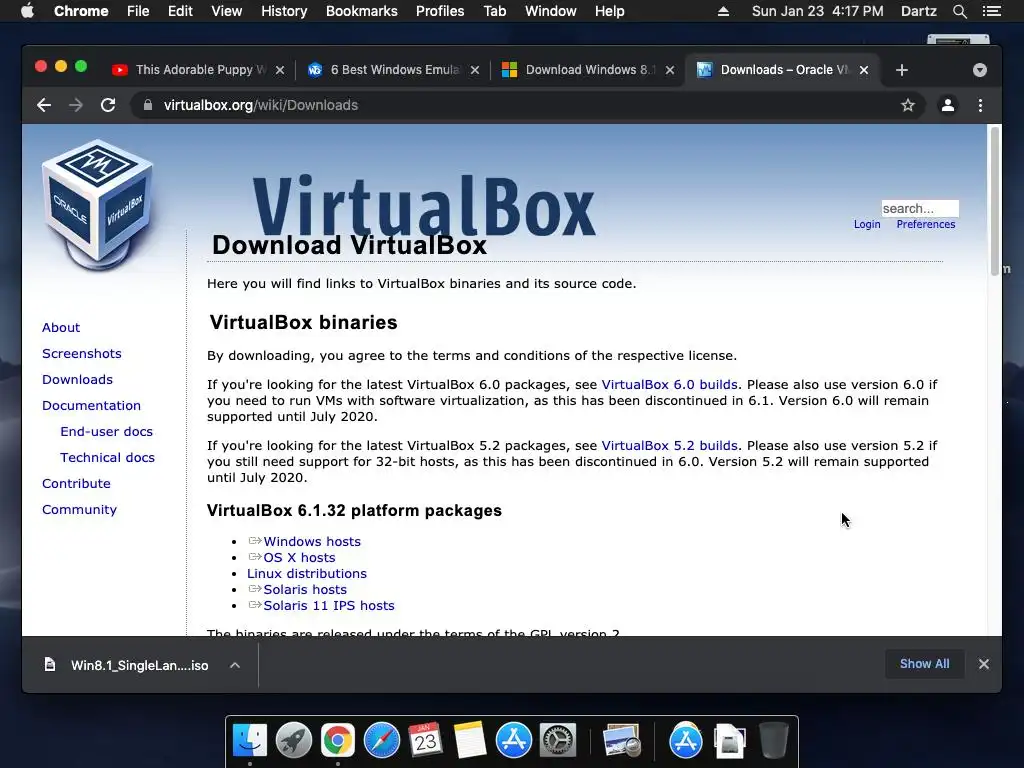Close the 6 Best Windows Emulators tab
Viewport: 1024px width, 768px height.
click(x=475, y=70)
